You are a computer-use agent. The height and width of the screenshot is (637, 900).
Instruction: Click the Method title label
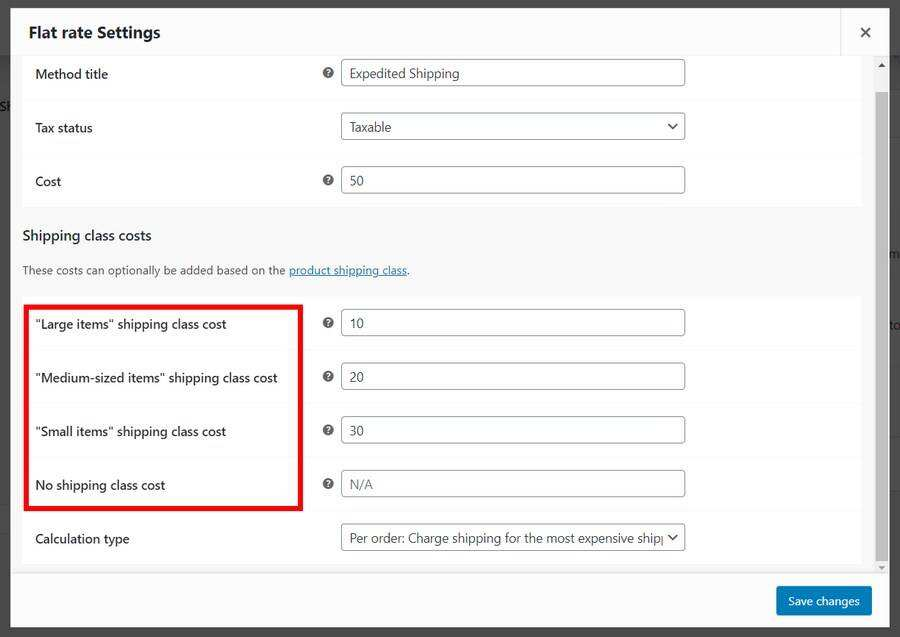point(72,74)
